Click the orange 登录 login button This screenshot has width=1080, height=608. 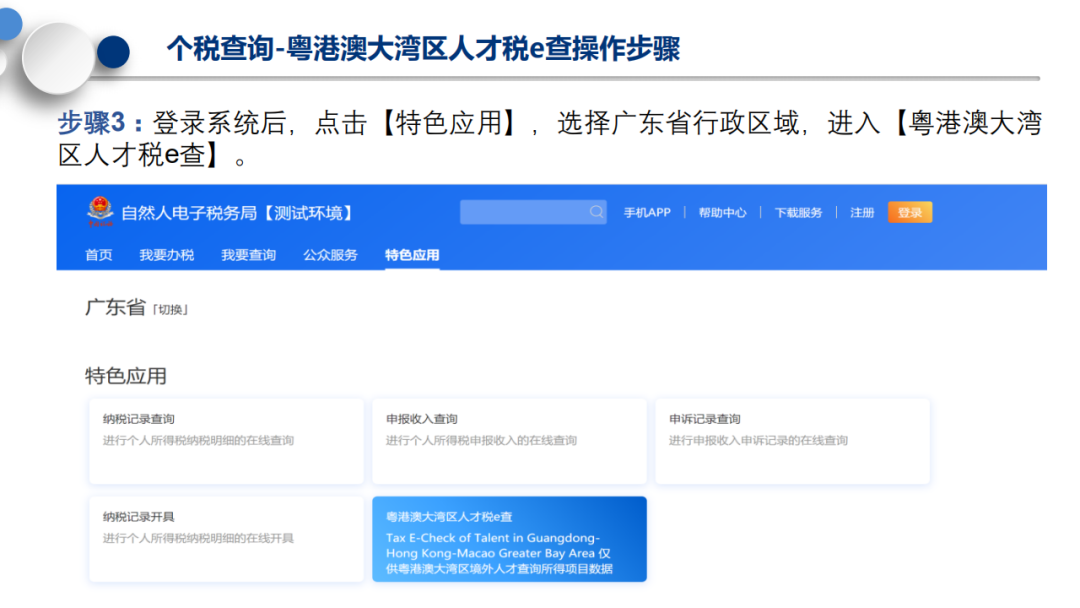[x=910, y=212]
